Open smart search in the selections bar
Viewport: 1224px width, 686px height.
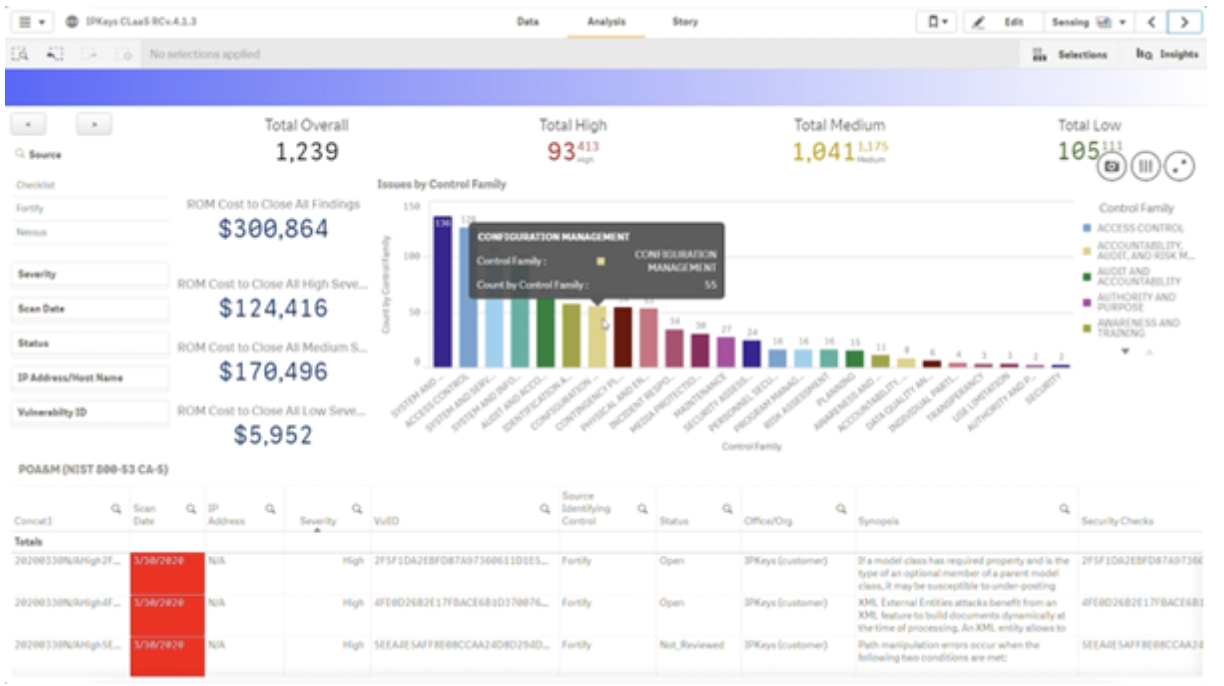[x=18, y=55]
